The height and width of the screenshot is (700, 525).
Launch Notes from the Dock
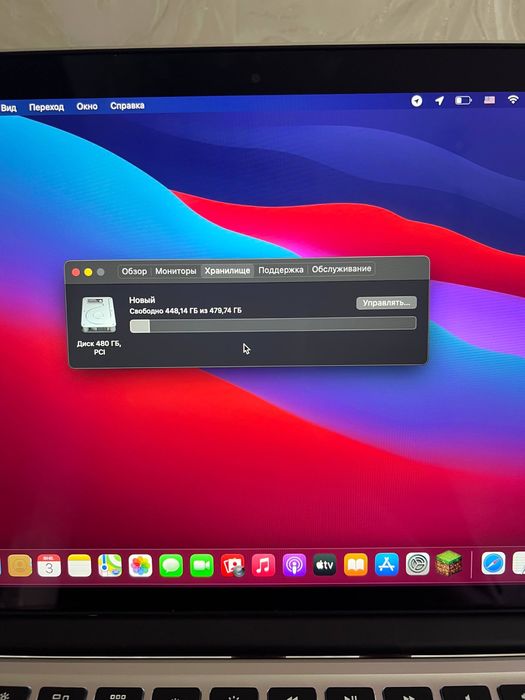(x=79, y=566)
